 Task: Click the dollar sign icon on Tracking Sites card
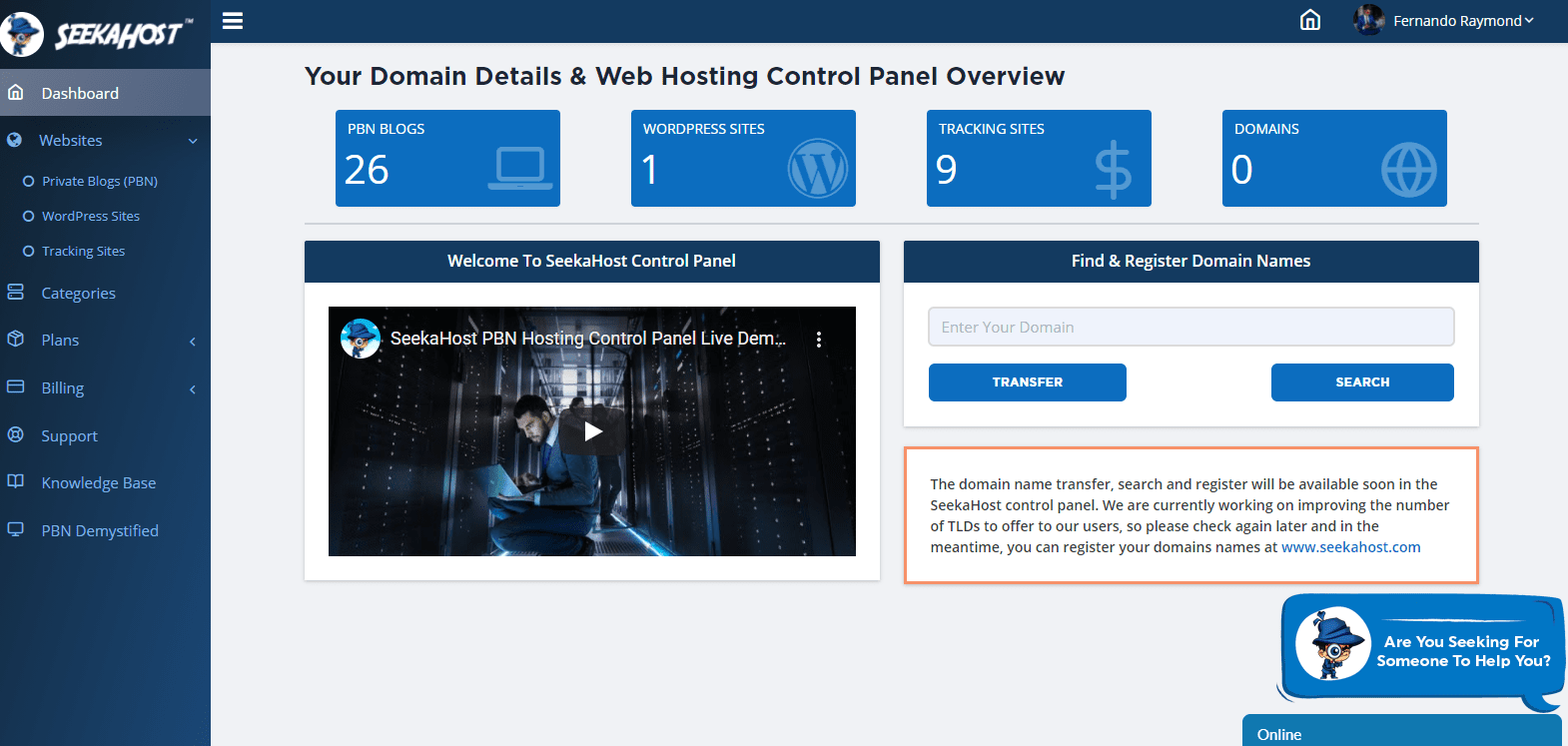[1113, 170]
